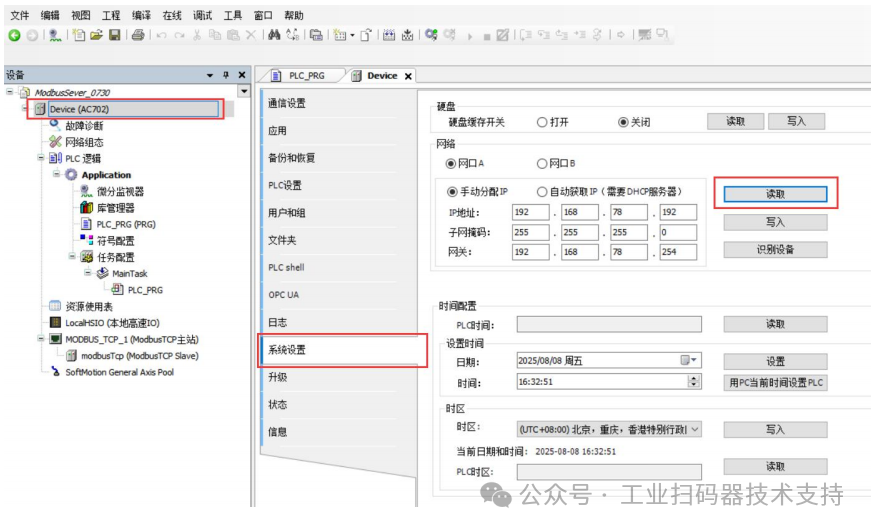The width and height of the screenshot is (871, 529).
Task: Open the 调试 menu
Action: 202,16
